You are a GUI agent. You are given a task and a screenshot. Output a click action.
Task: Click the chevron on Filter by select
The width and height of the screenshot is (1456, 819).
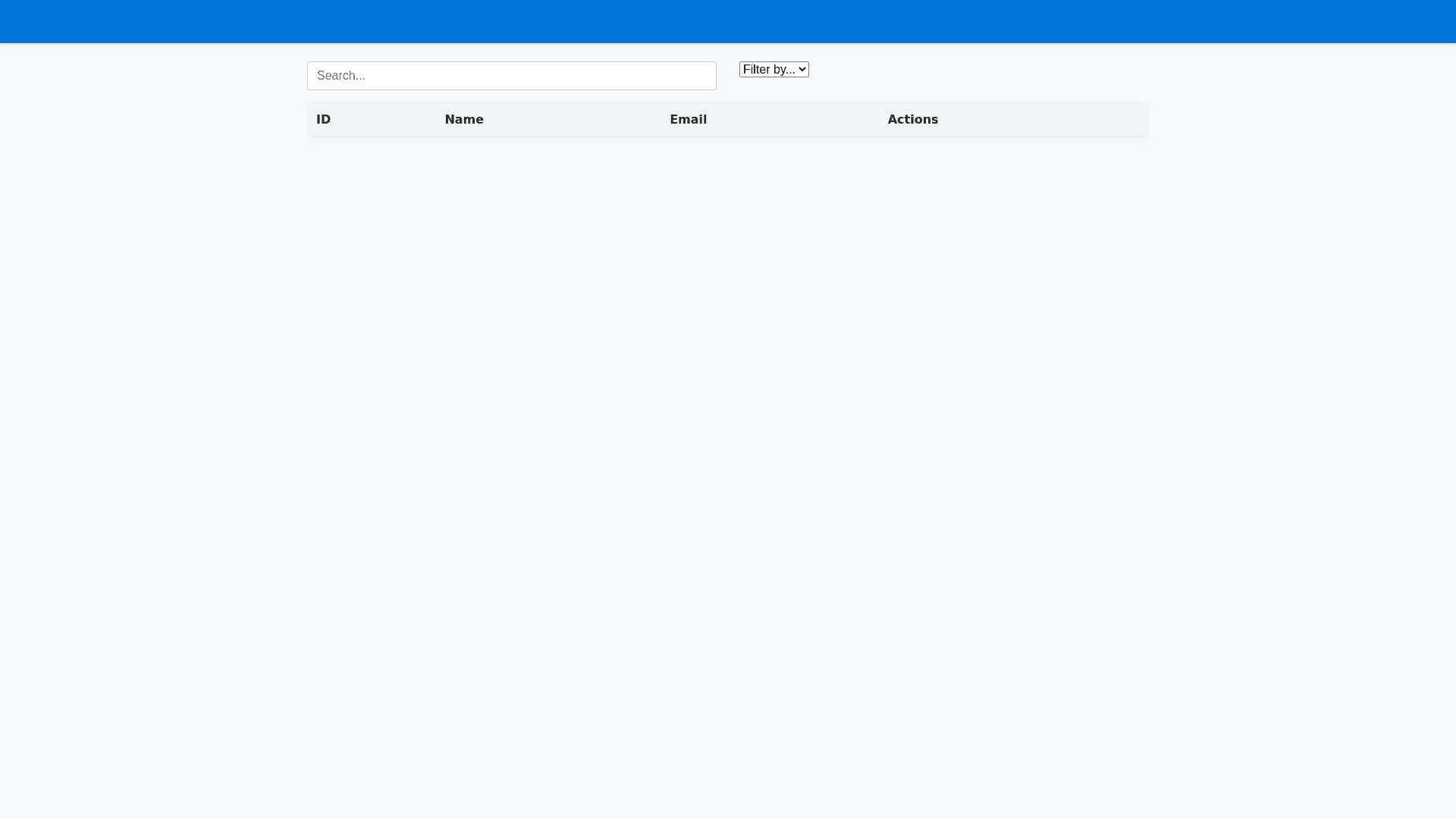(802, 70)
